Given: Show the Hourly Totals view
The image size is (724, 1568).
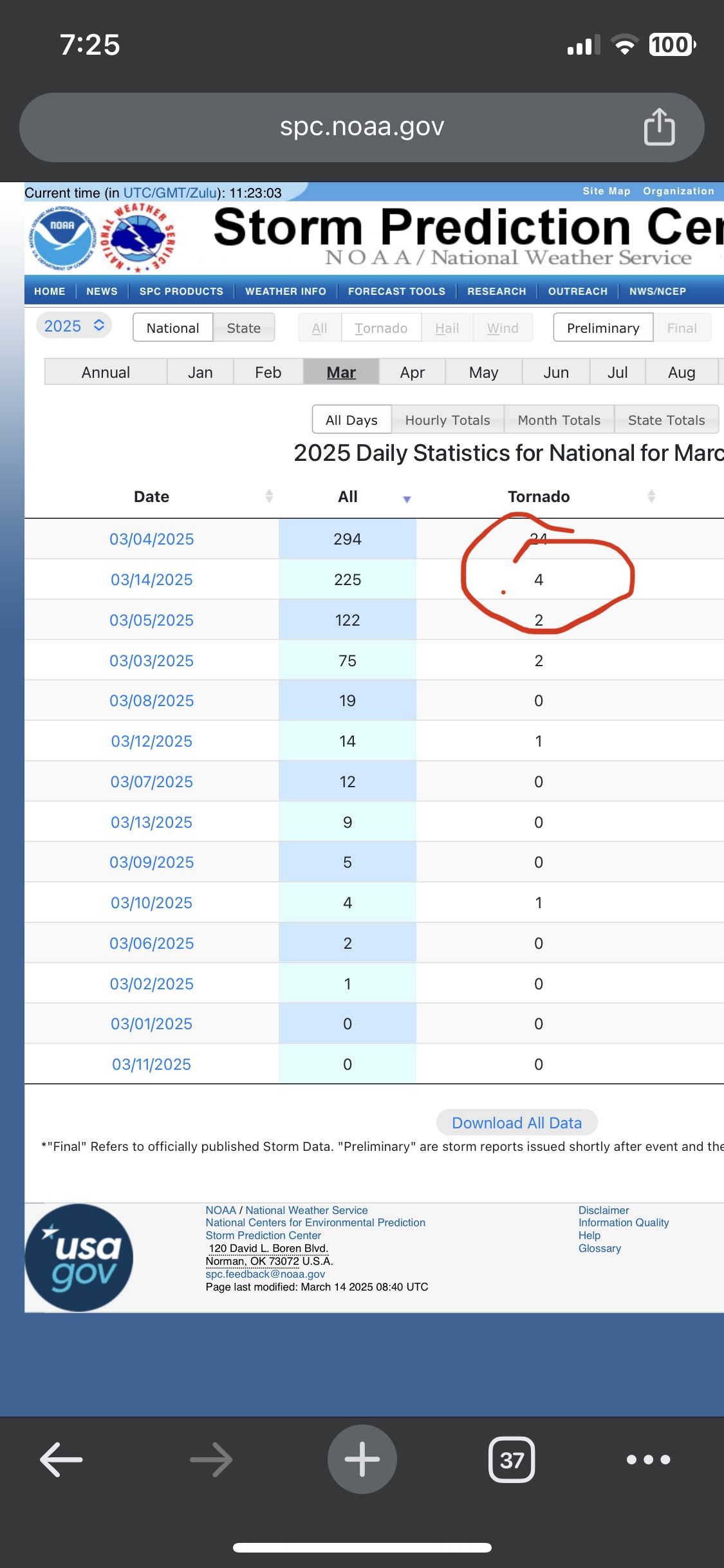Looking at the screenshot, I should point(447,420).
